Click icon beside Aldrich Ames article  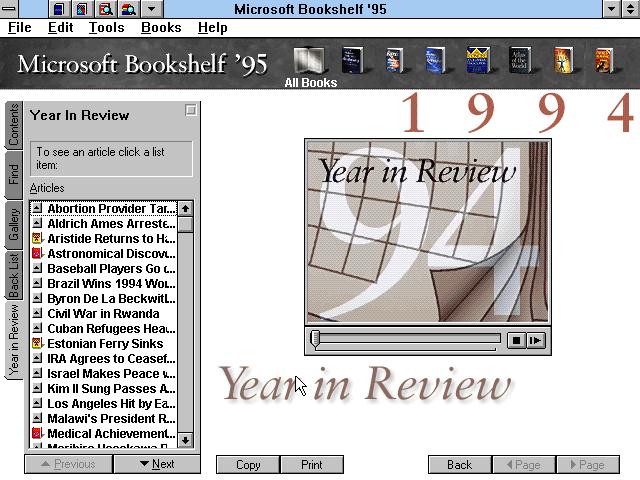(37, 223)
